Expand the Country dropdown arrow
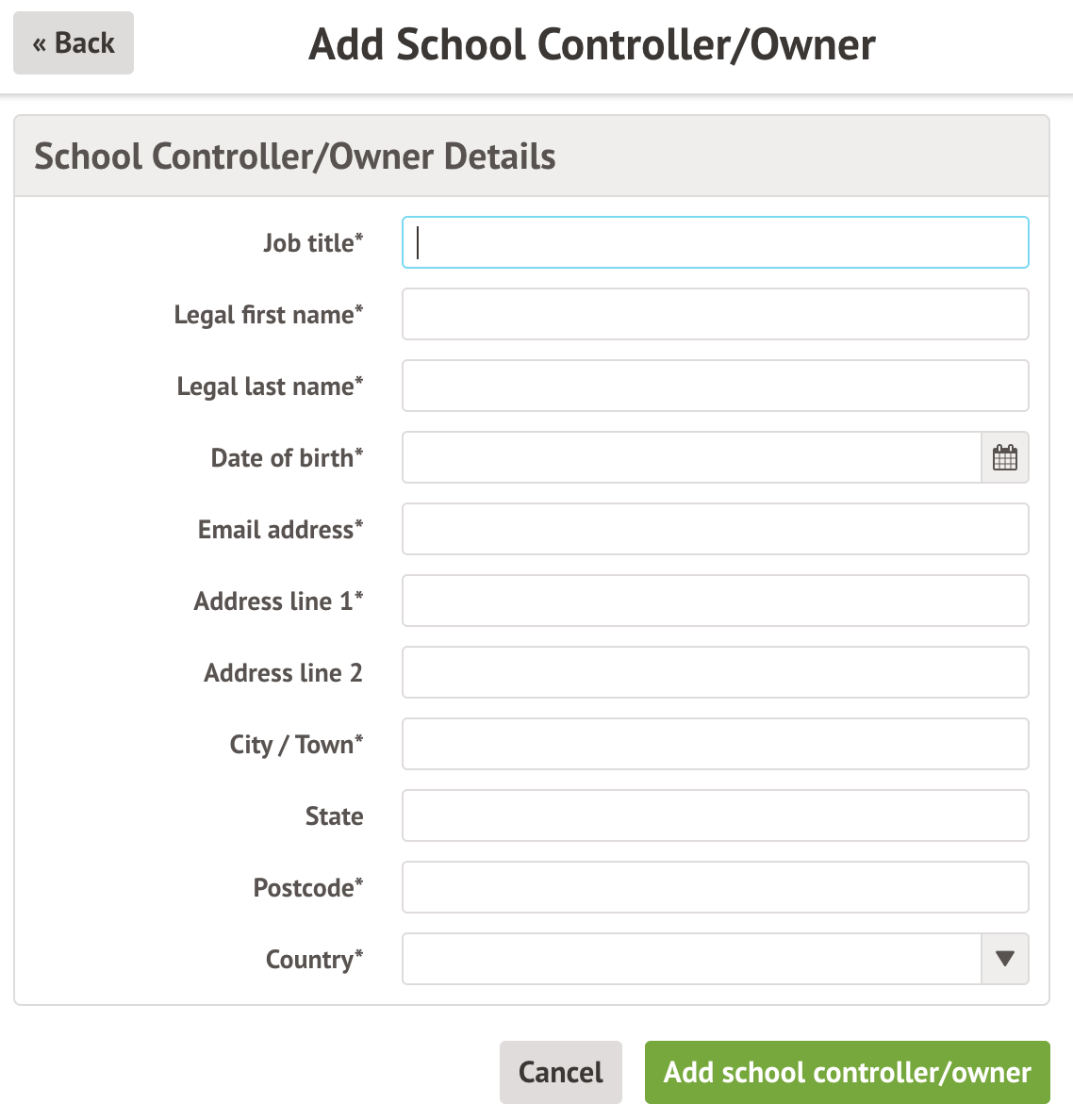This screenshot has height=1120, width=1073. 1005,959
